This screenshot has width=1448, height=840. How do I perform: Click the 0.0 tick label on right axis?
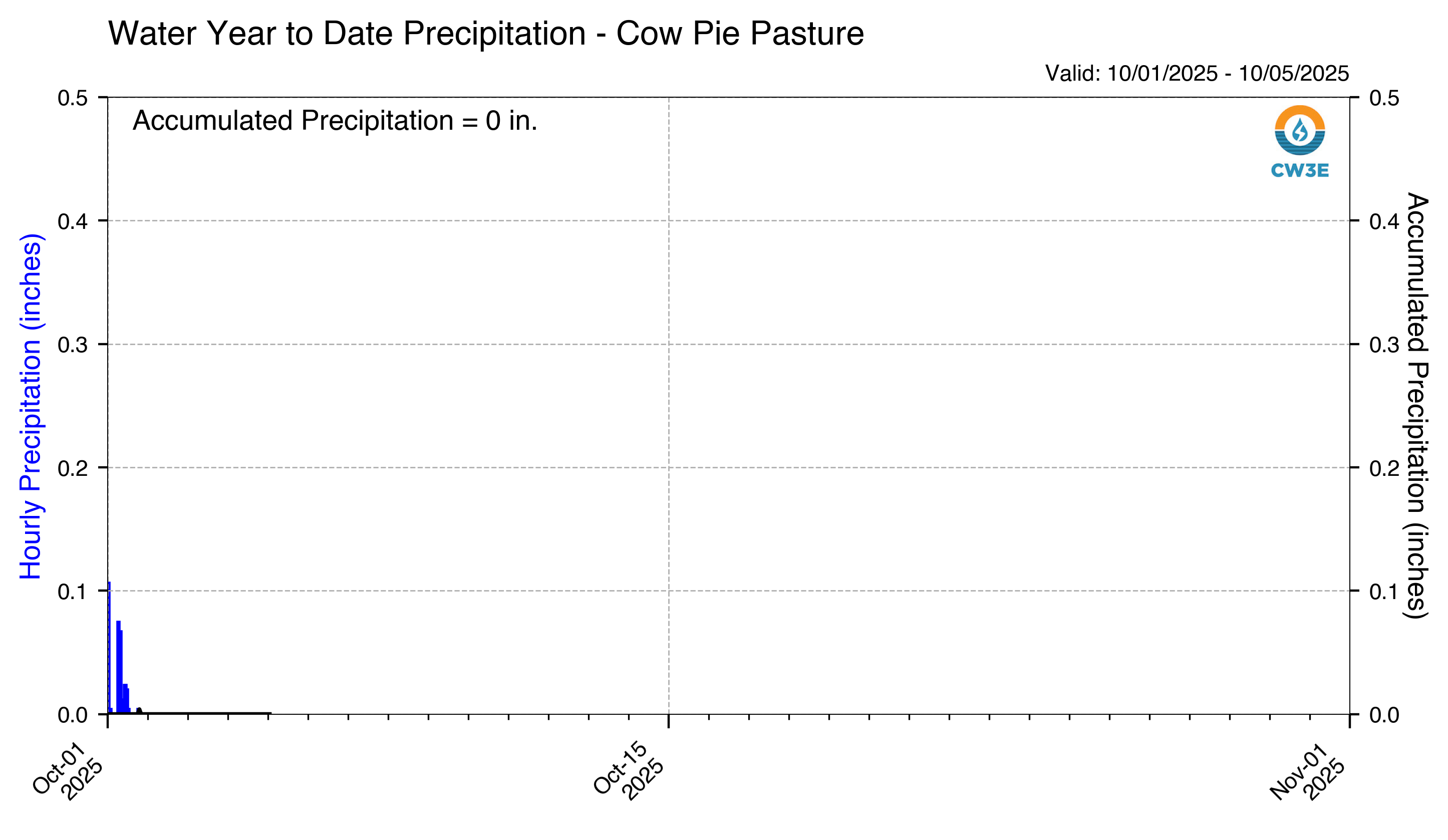click(1384, 715)
